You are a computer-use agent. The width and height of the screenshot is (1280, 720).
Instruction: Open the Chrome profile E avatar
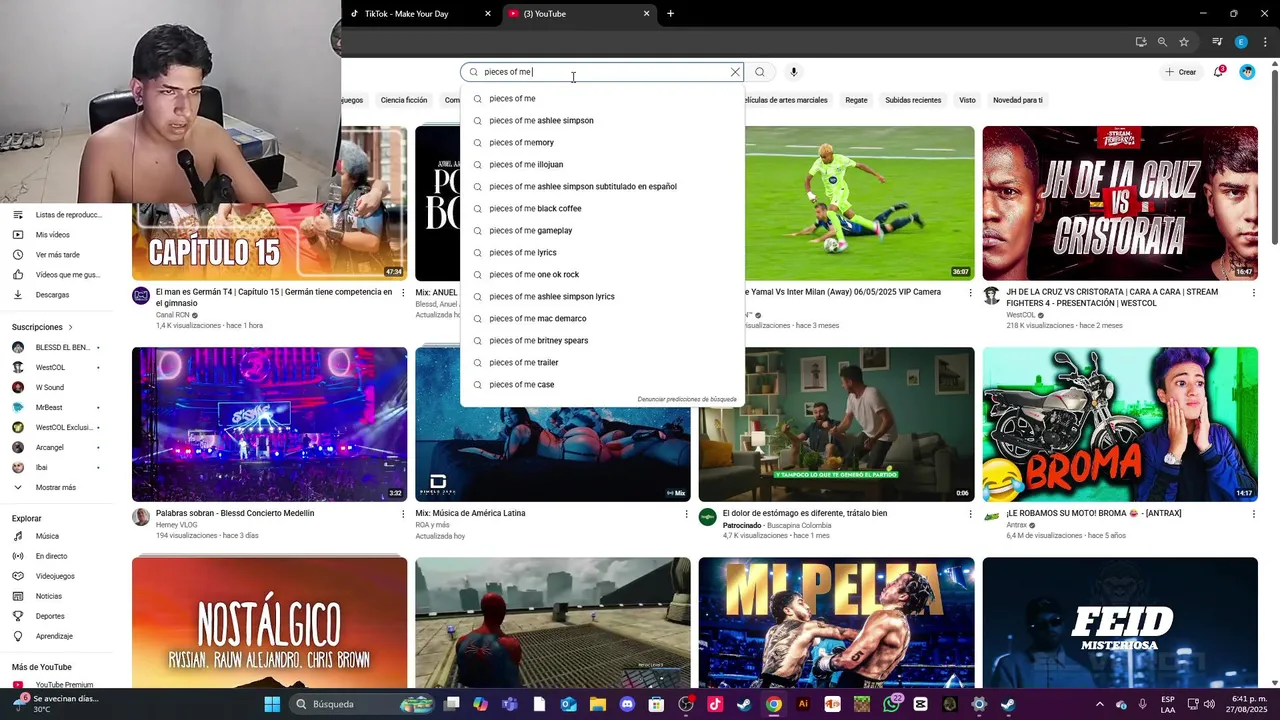point(1241,42)
